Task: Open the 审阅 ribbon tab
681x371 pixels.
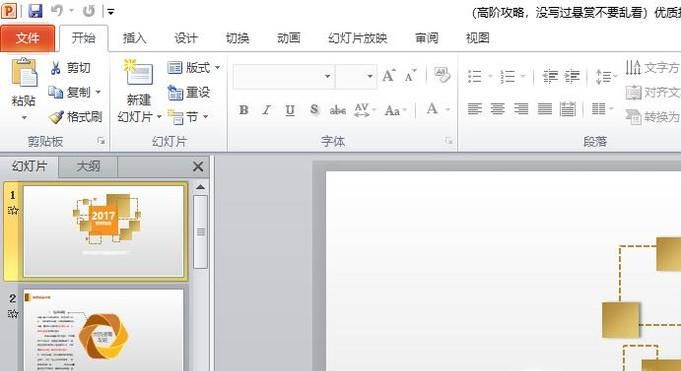Action: [426, 38]
